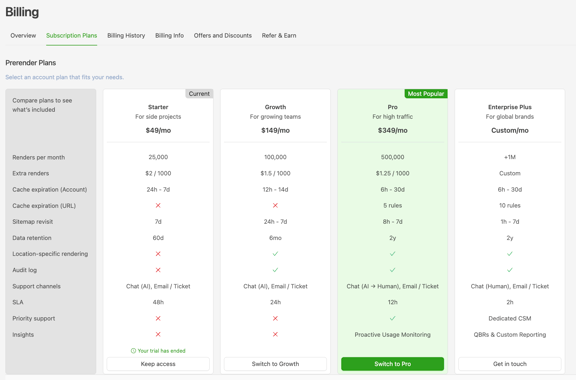Screen dimensions: 576x380
Task: Click the 'Proactive Usage Monitoring' cell
Action: 392,334
